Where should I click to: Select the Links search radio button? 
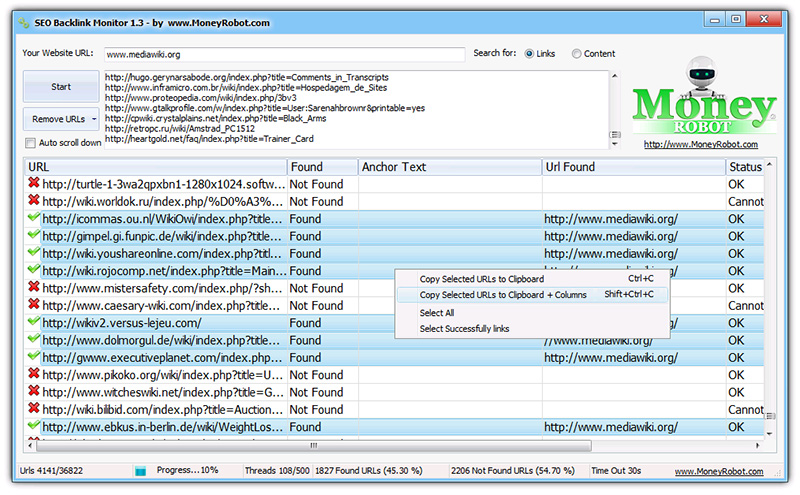[x=529, y=54]
